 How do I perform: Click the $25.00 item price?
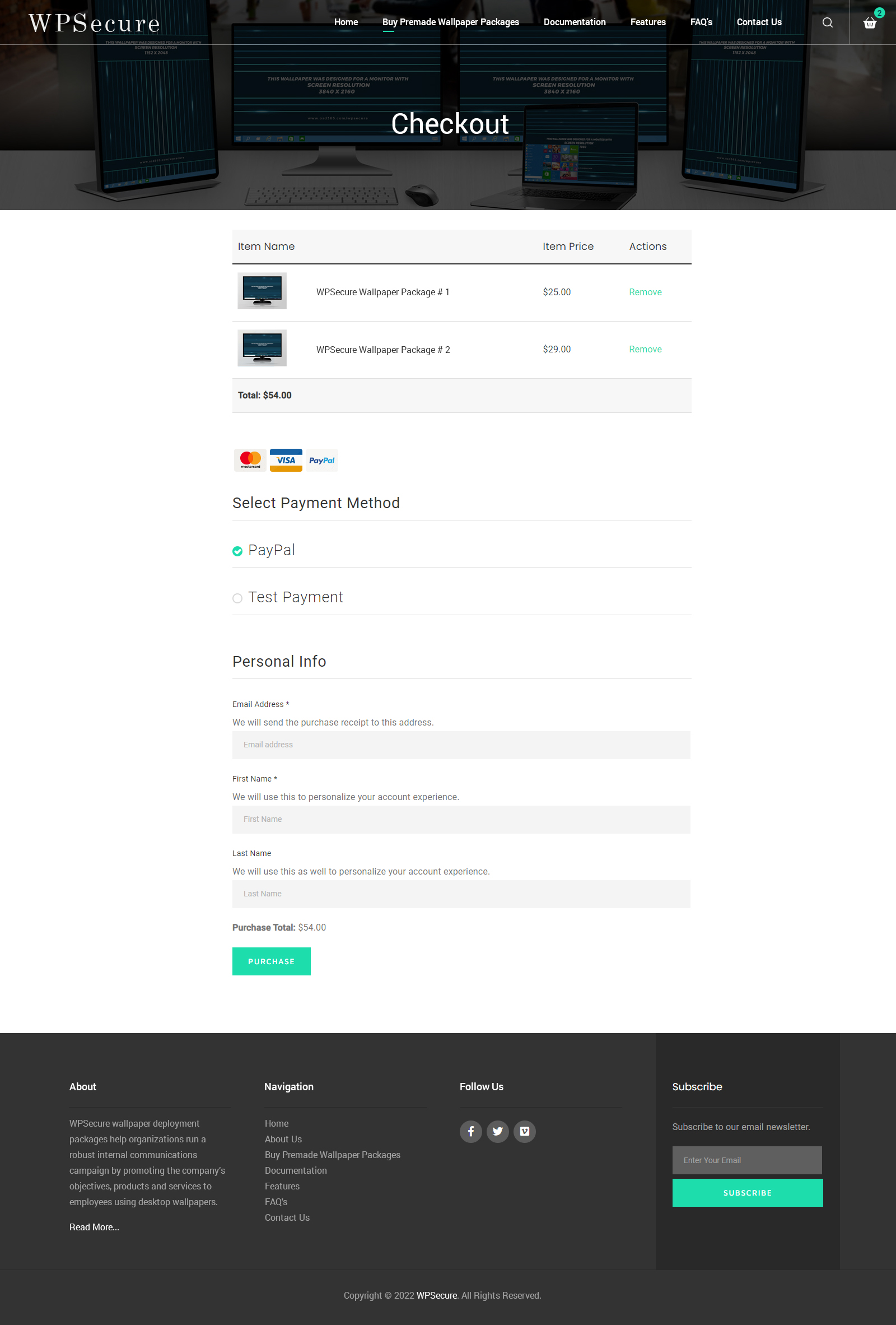557,292
